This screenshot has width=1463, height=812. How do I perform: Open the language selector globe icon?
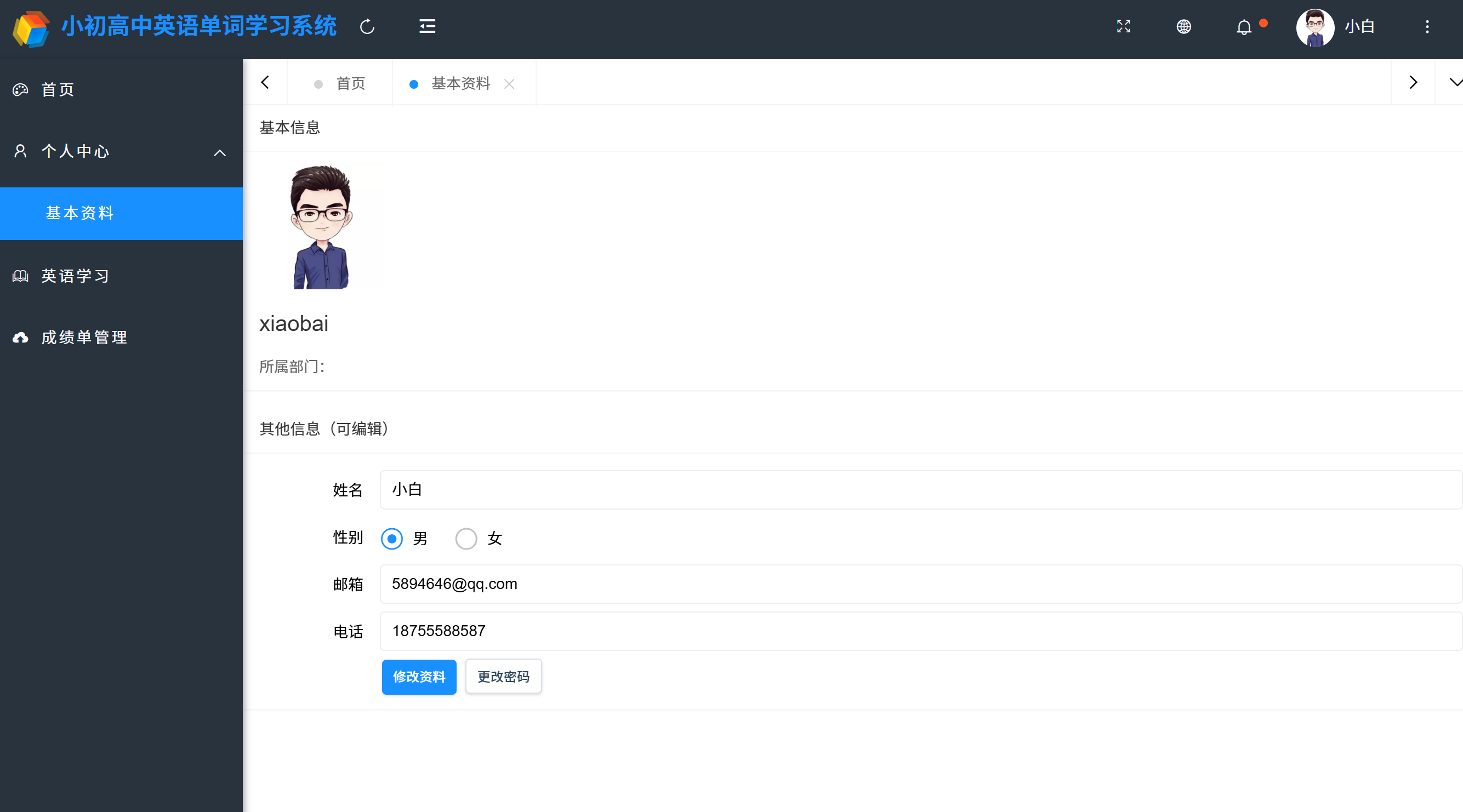[1183, 27]
